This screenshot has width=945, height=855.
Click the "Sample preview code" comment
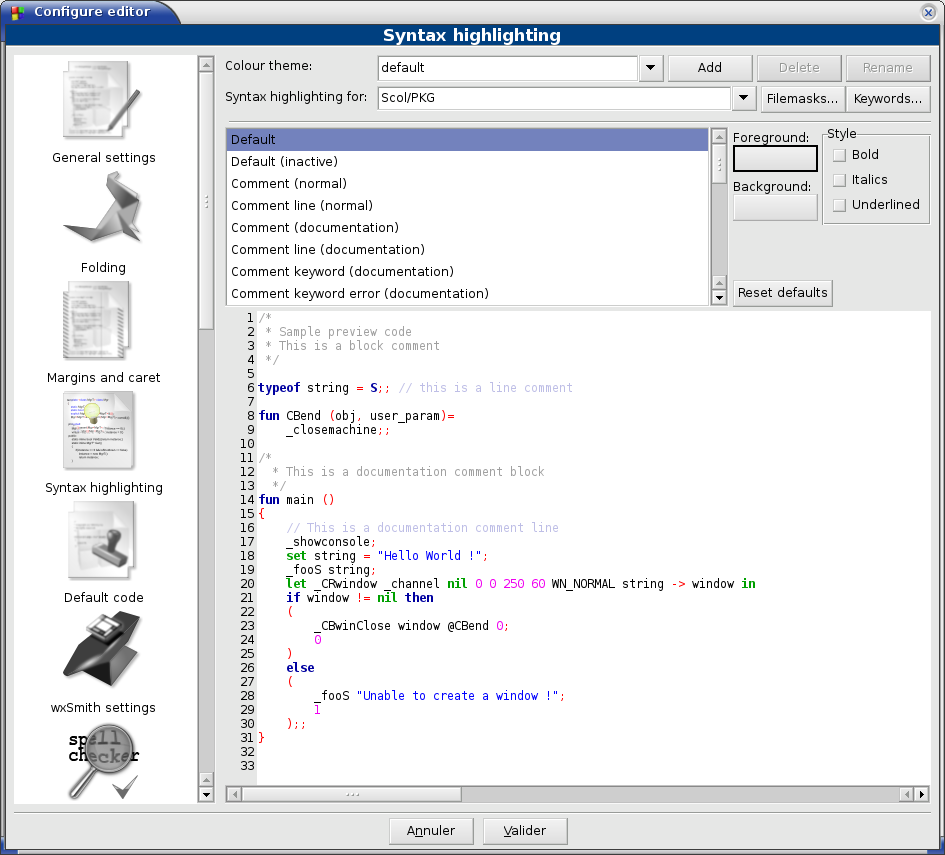tap(345, 332)
